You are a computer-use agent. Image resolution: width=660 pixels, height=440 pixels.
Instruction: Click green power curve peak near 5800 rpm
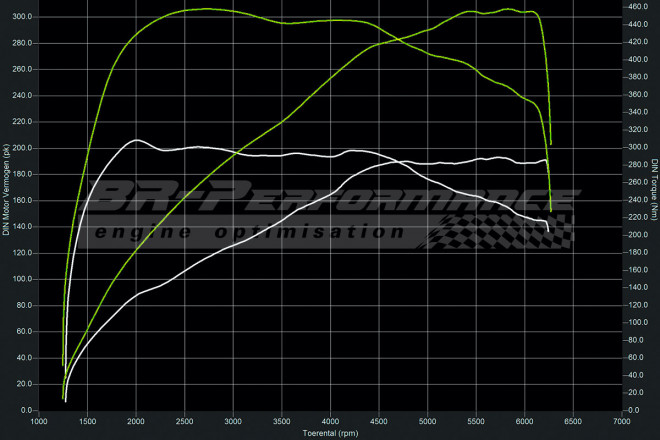[x=509, y=10]
